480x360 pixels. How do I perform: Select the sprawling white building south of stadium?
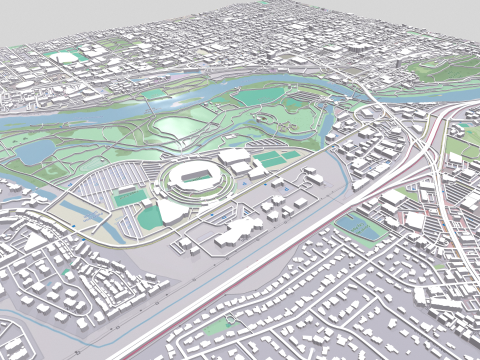coord(238,232)
